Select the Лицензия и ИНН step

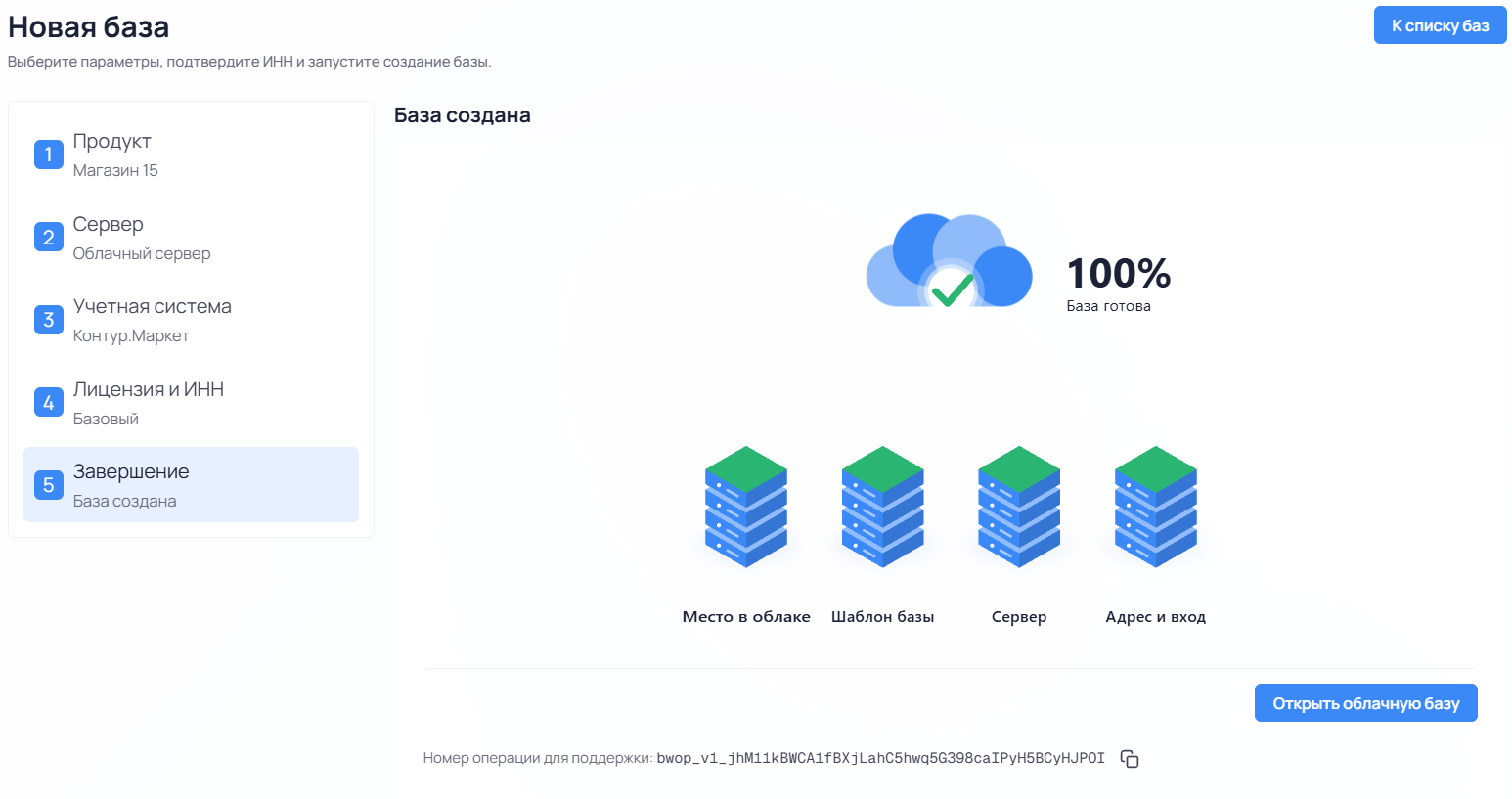tap(191, 403)
